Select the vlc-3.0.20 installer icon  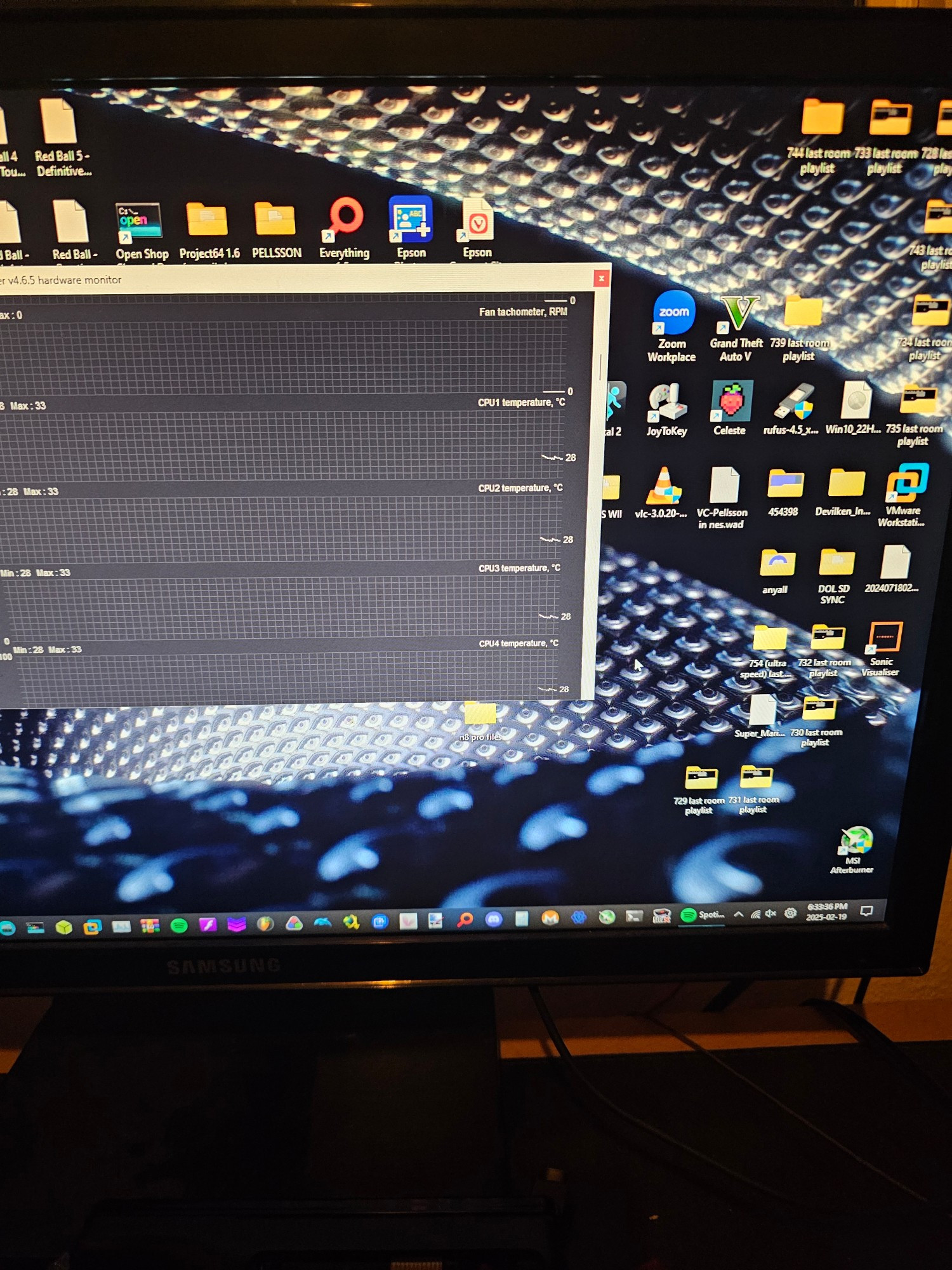[x=662, y=492]
